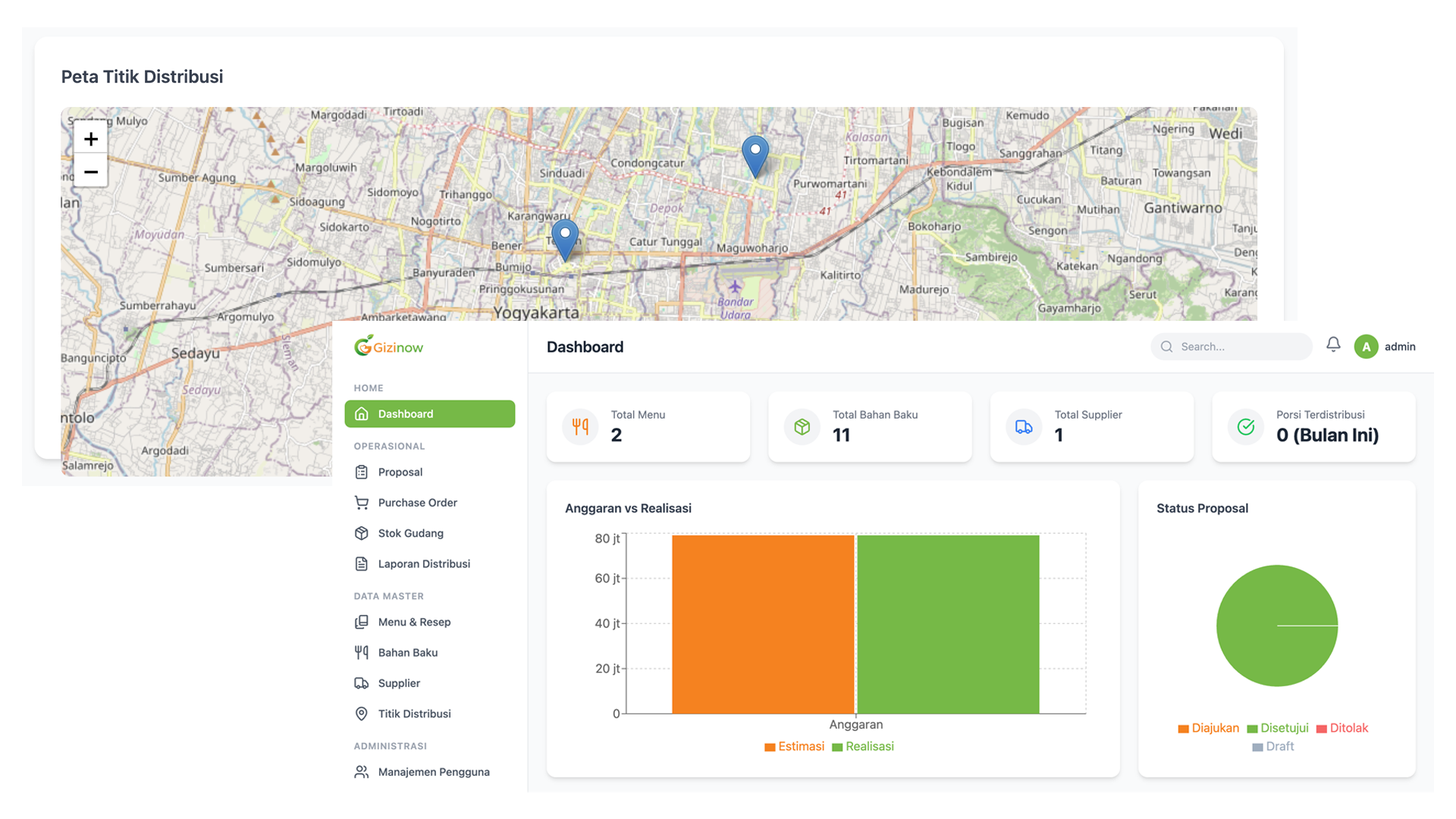Click the green admin avatar icon
The image size is (1456, 819).
[x=1366, y=347]
